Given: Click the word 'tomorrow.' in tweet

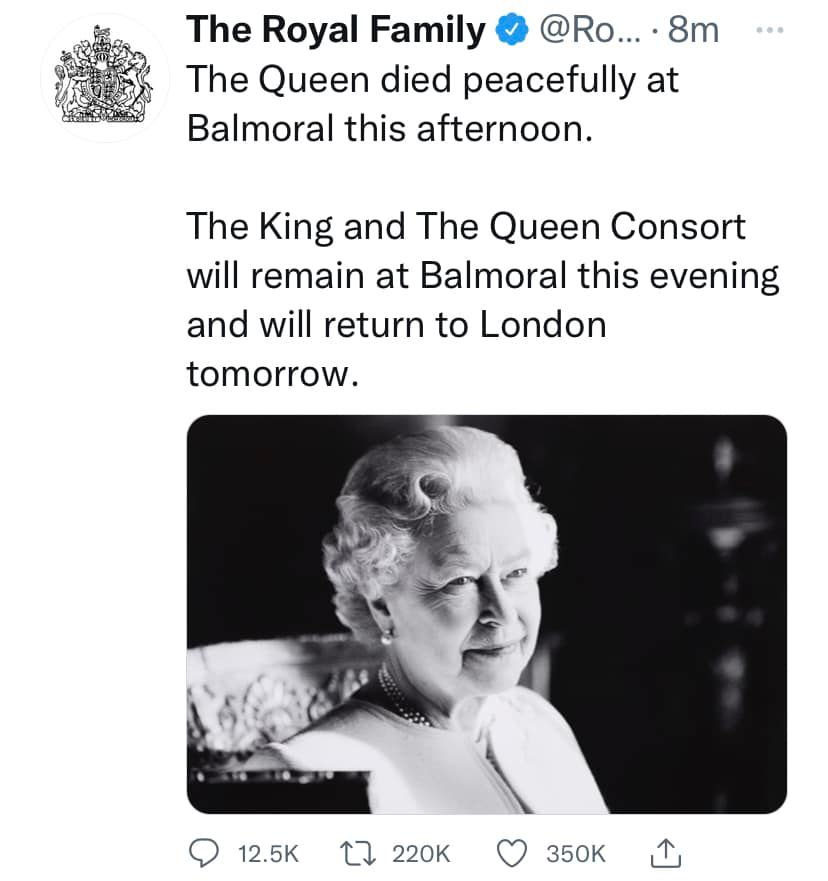Looking at the screenshot, I should (270, 372).
